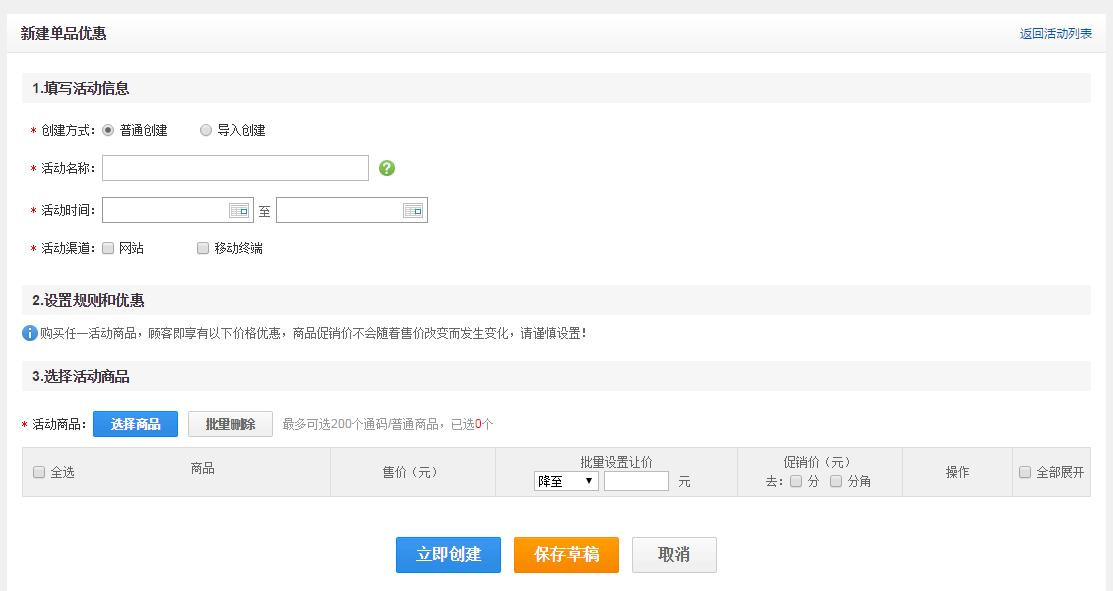Select the 普通创建 radio button

(108, 131)
